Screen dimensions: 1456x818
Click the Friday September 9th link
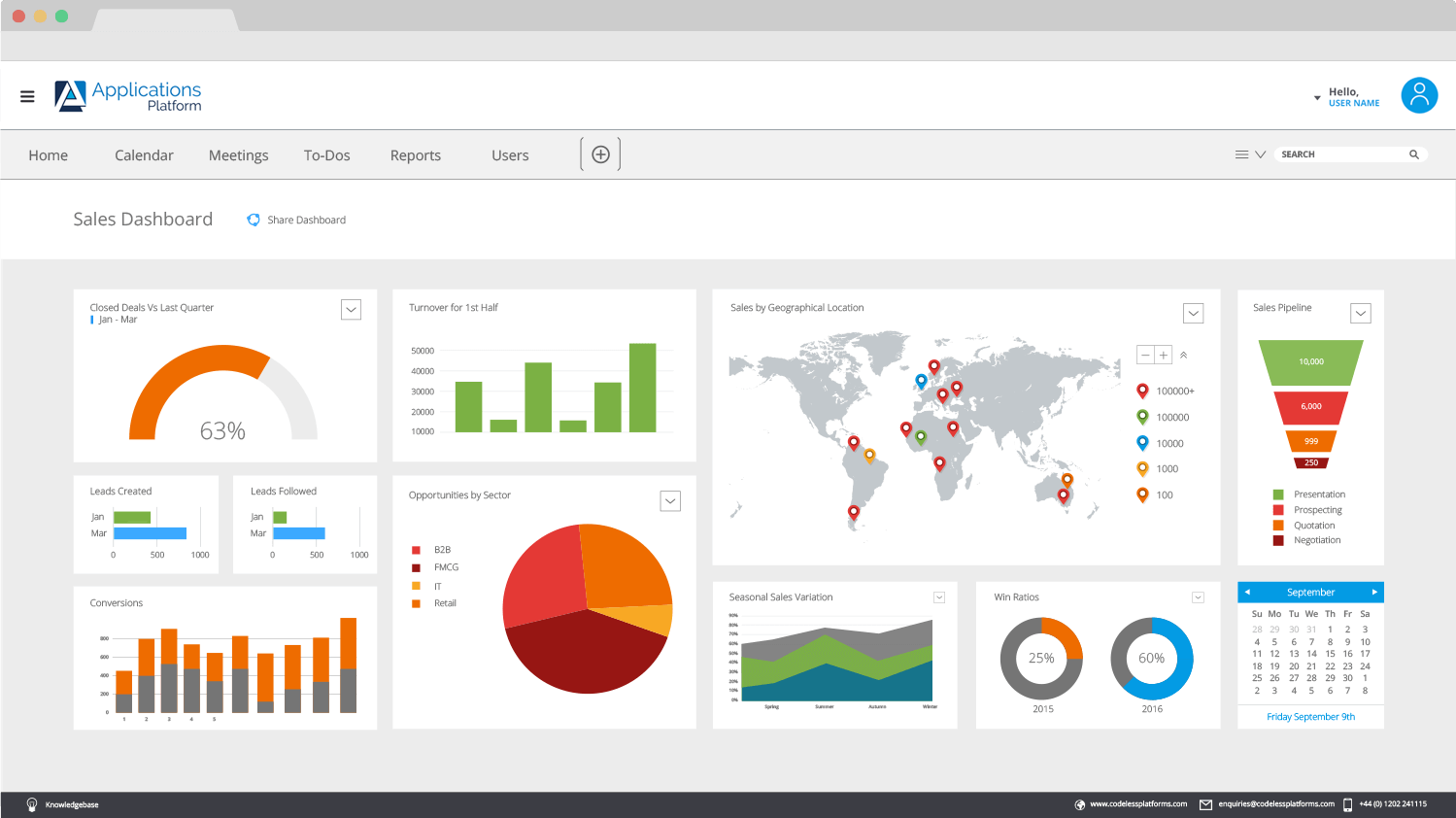(x=1311, y=717)
